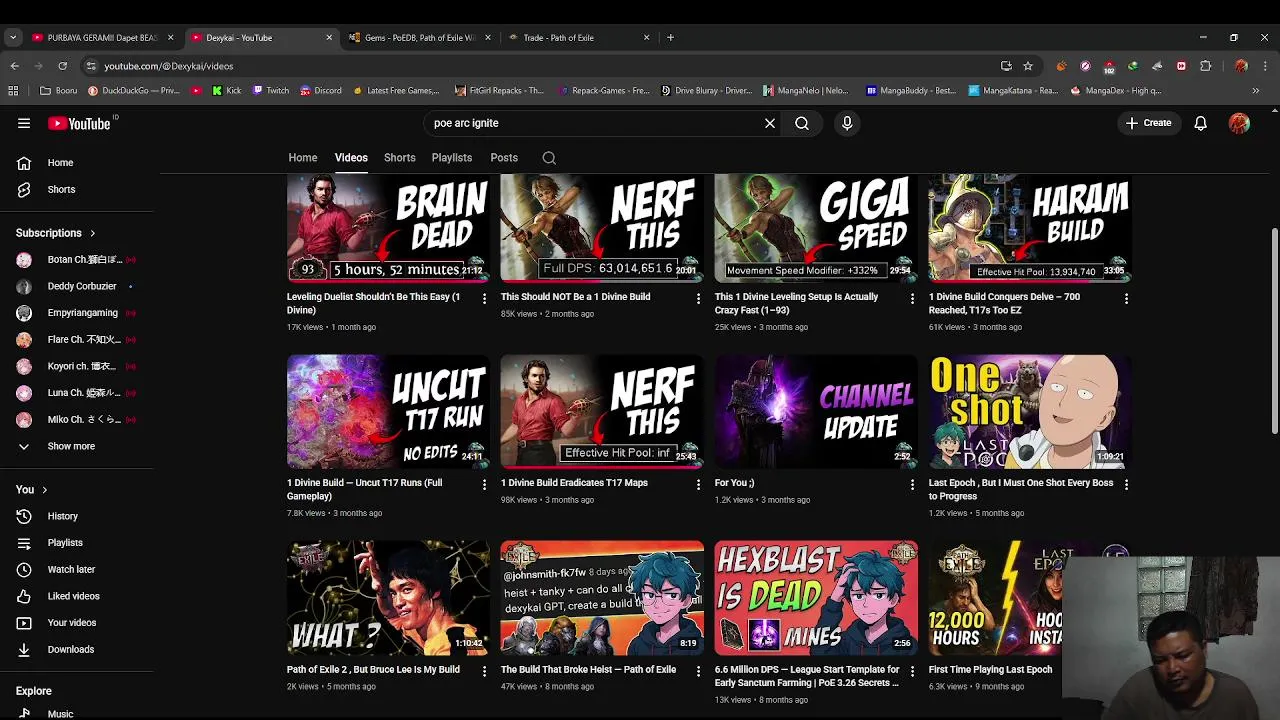Play Bruce Lee WHAT? thumbnail
This screenshot has height=720, width=1280.
388,598
